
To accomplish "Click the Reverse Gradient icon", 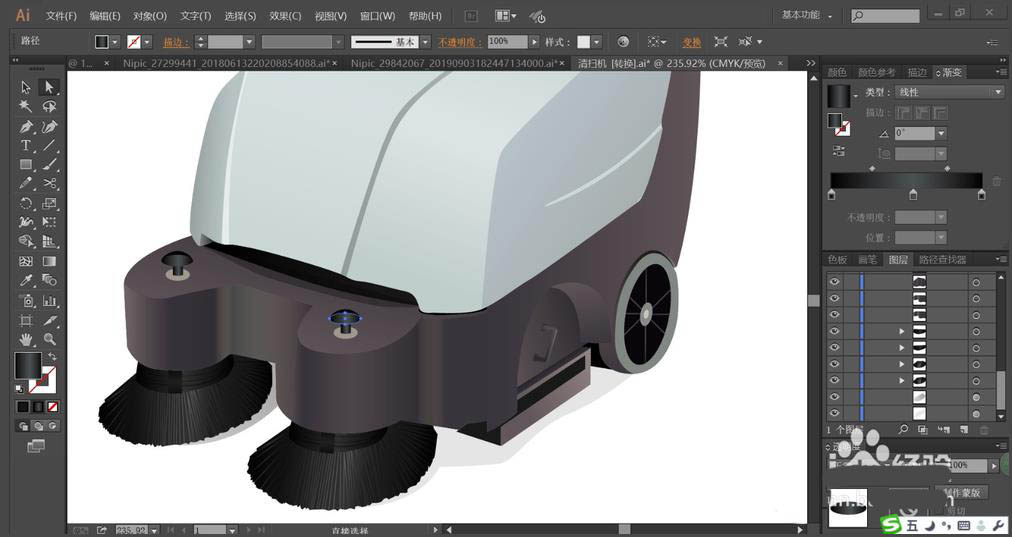I will click(x=838, y=151).
